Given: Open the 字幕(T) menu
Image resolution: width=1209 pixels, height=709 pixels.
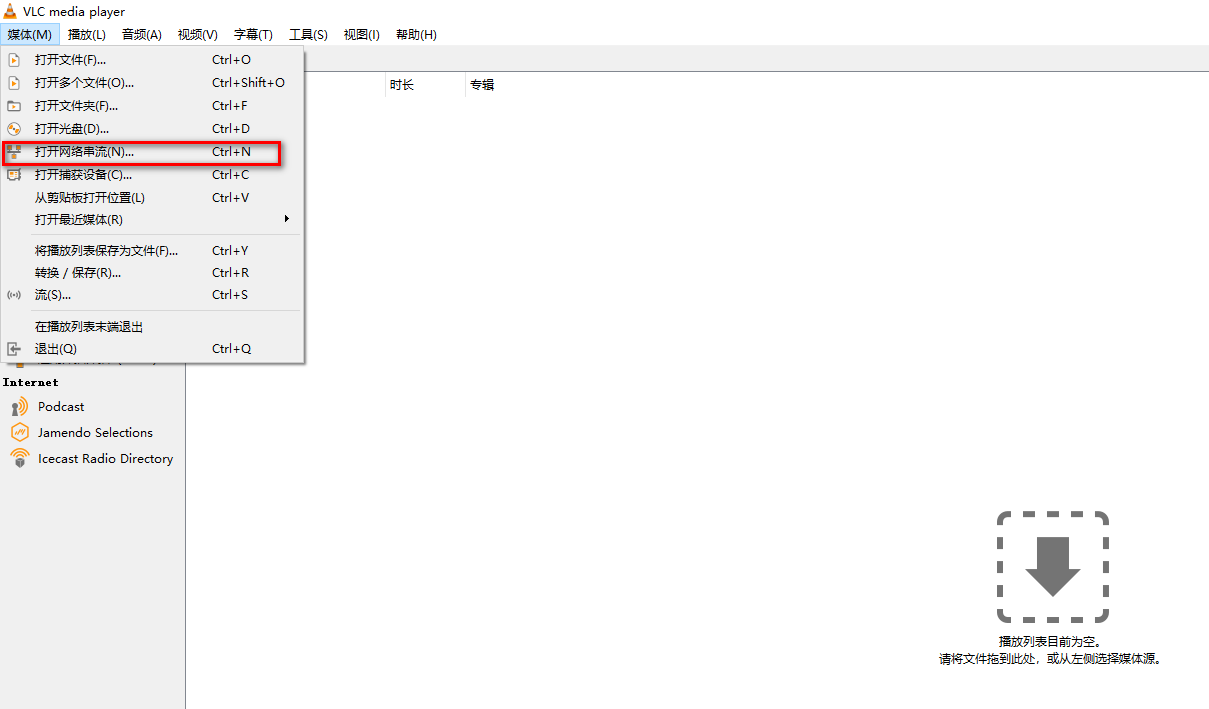Looking at the screenshot, I should point(253,35).
